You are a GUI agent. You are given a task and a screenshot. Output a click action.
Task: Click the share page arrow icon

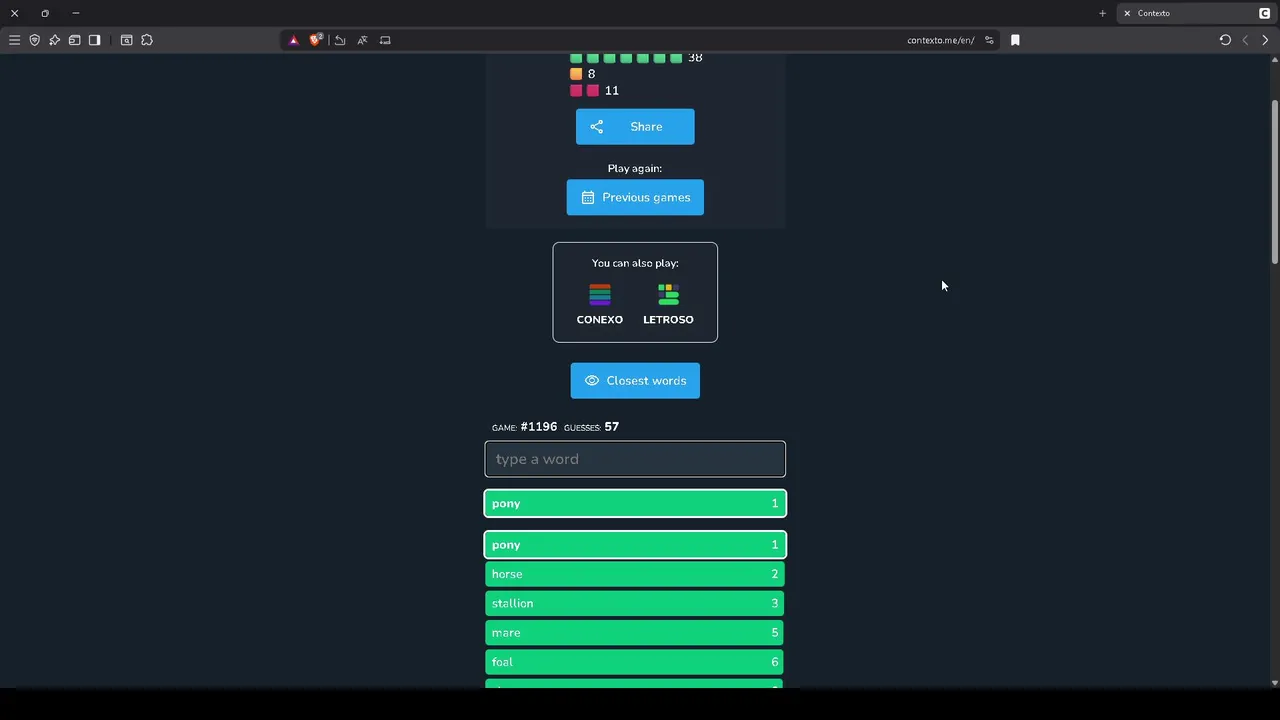coord(340,40)
